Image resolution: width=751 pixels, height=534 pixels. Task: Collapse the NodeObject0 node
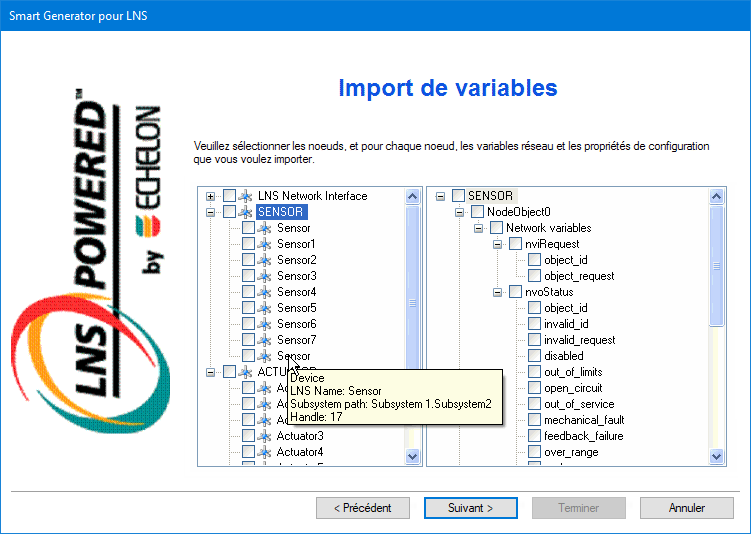coord(459,212)
